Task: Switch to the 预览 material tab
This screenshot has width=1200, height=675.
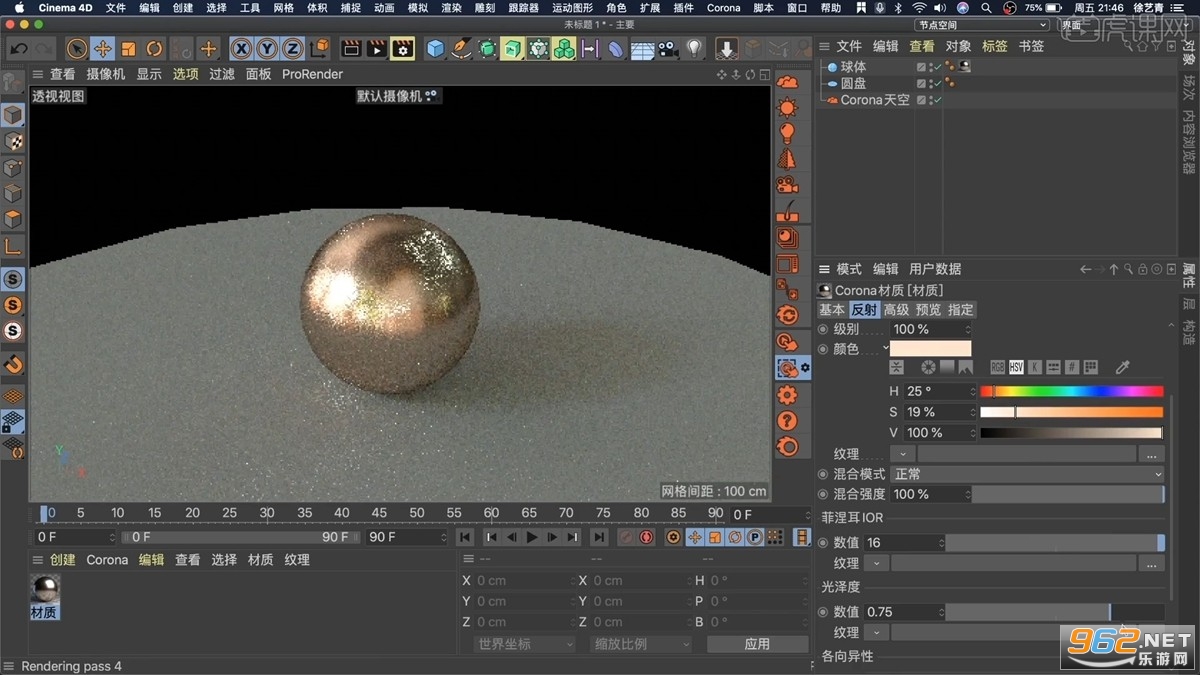Action: (x=928, y=310)
